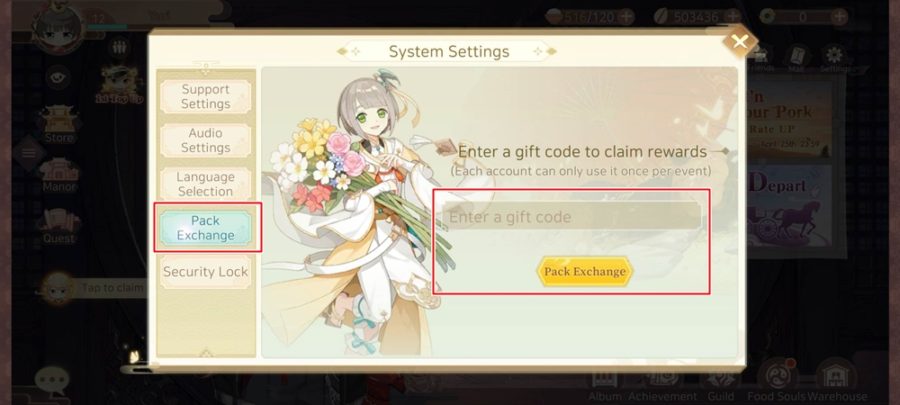The width and height of the screenshot is (900, 405).
Task: Open the Food Souls icon
Action: coord(777,380)
